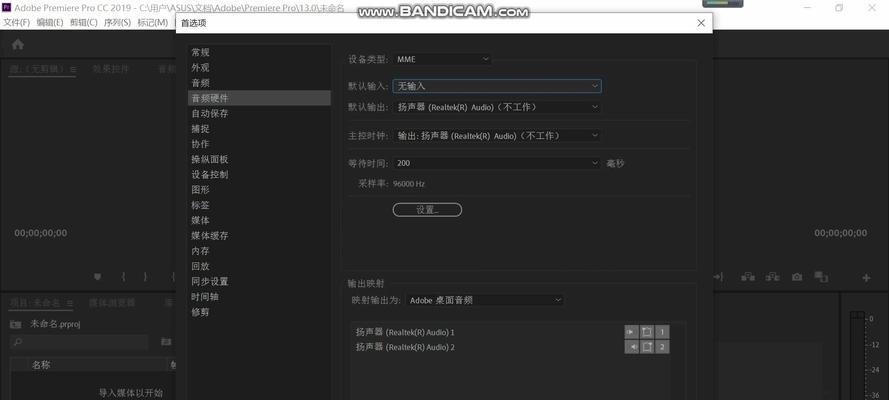The height and width of the screenshot is (400, 889).
Task: Toggle the Comparison View icon
Action: [x=821, y=276]
